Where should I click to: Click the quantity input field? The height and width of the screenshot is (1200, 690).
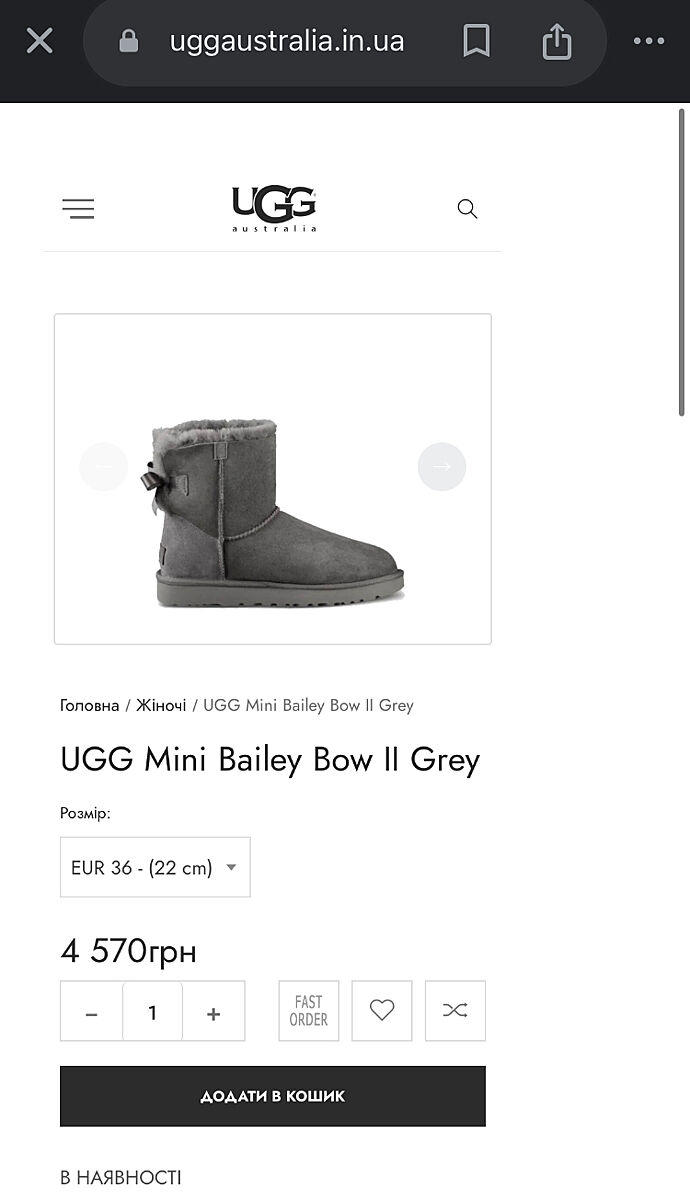point(152,1013)
